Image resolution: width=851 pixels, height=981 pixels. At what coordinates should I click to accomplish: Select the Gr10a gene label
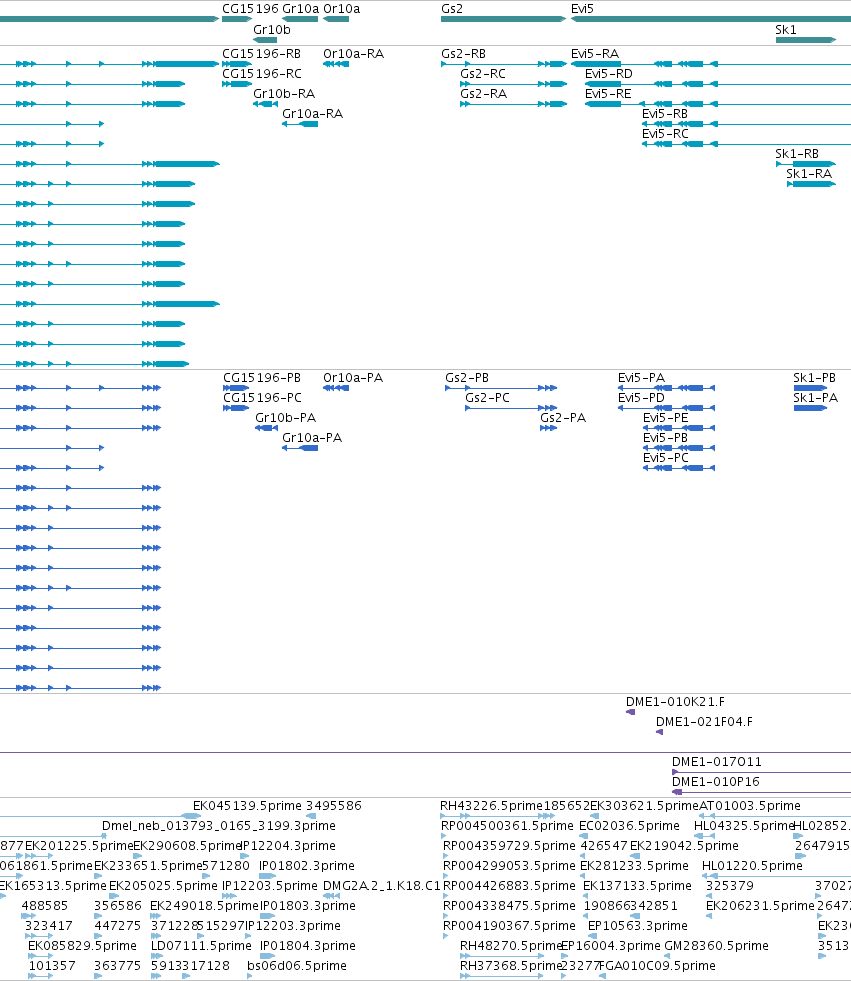point(300,9)
